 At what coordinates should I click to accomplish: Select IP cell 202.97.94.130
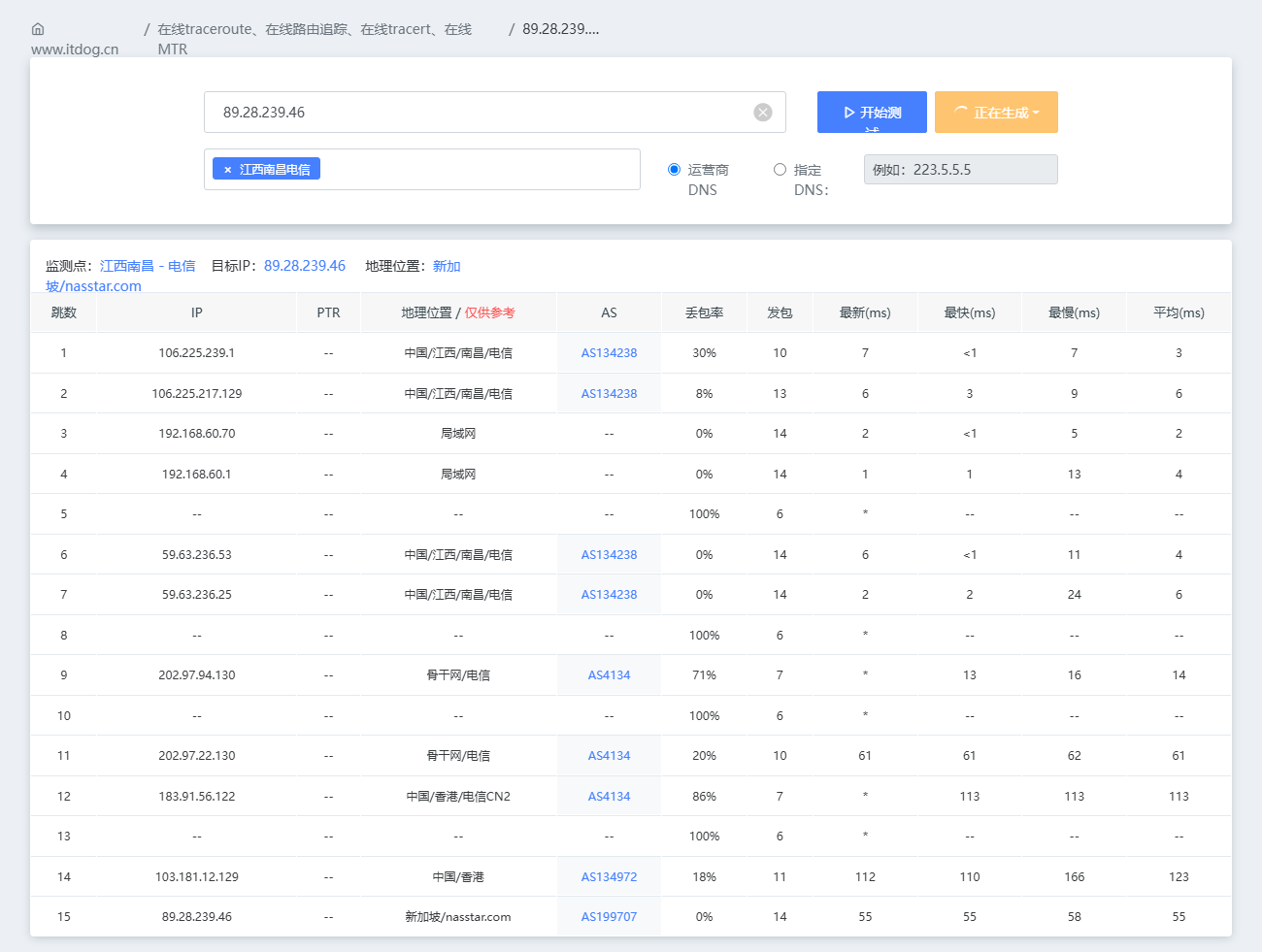197,675
